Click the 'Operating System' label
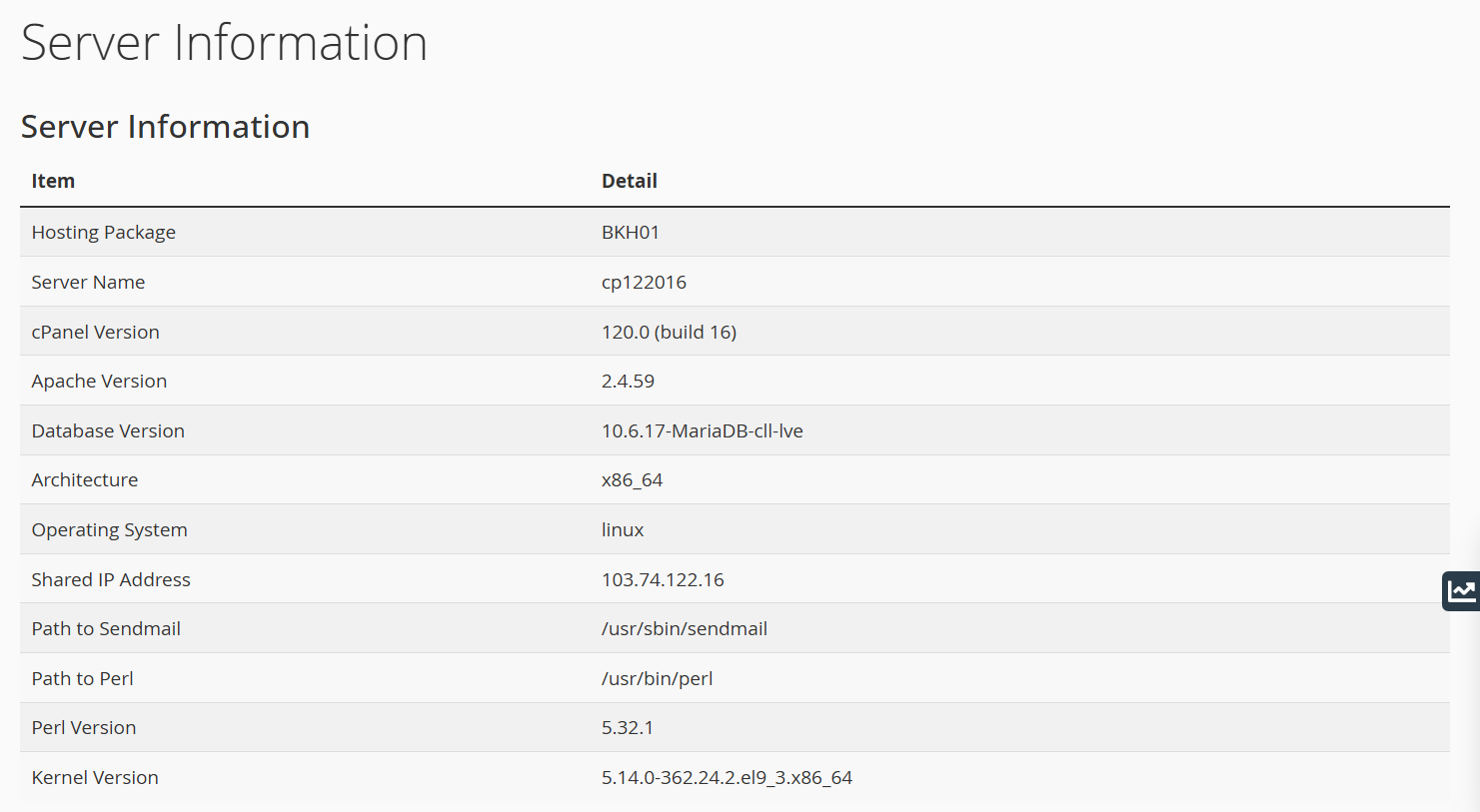 pos(109,530)
